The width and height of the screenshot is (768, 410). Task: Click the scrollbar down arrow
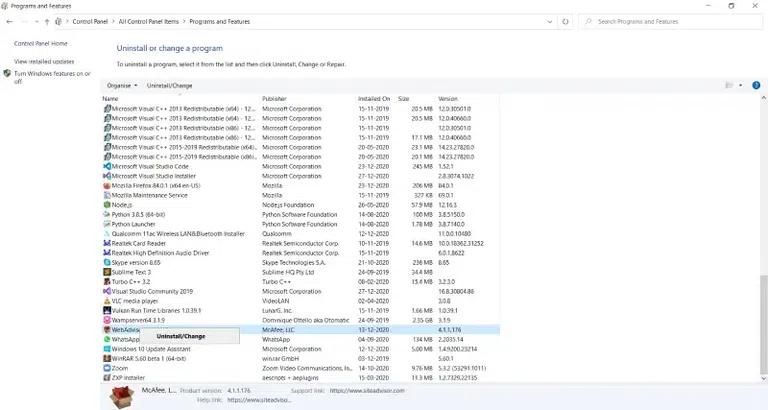[x=763, y=378]
